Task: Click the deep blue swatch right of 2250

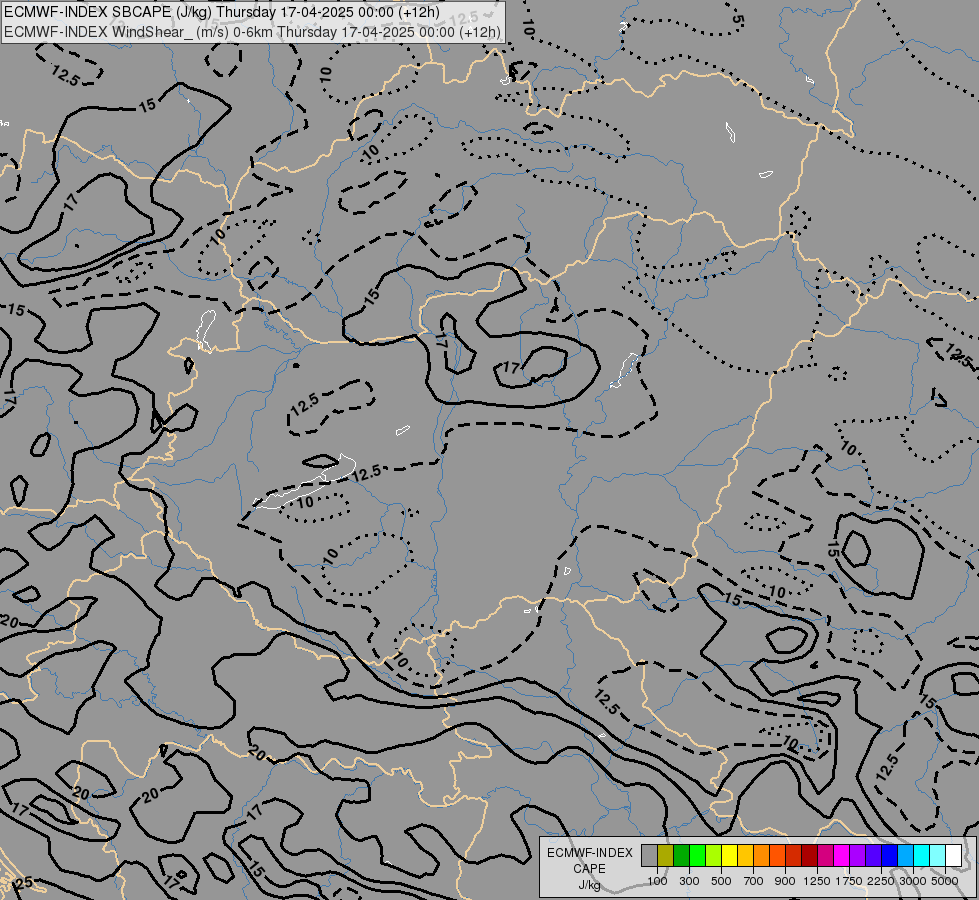Action: pyautogui.click(x=890, y=855)
